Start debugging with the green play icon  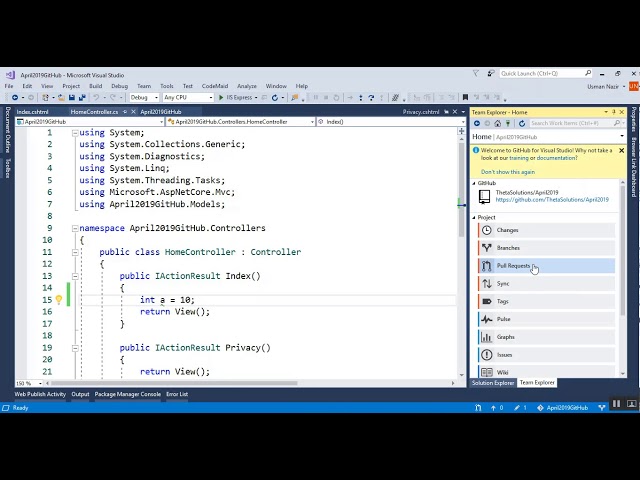221,98
